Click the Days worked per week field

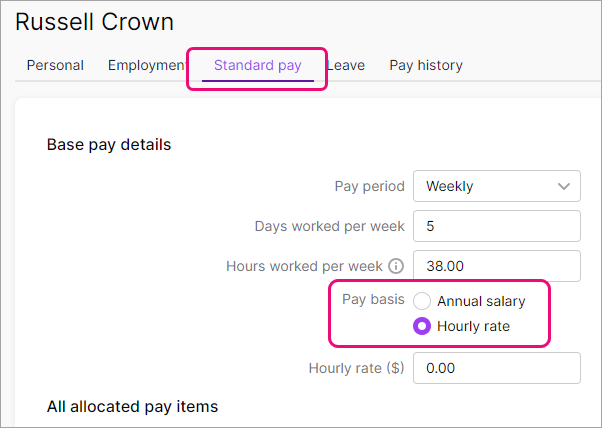click(x=496, y=226)
